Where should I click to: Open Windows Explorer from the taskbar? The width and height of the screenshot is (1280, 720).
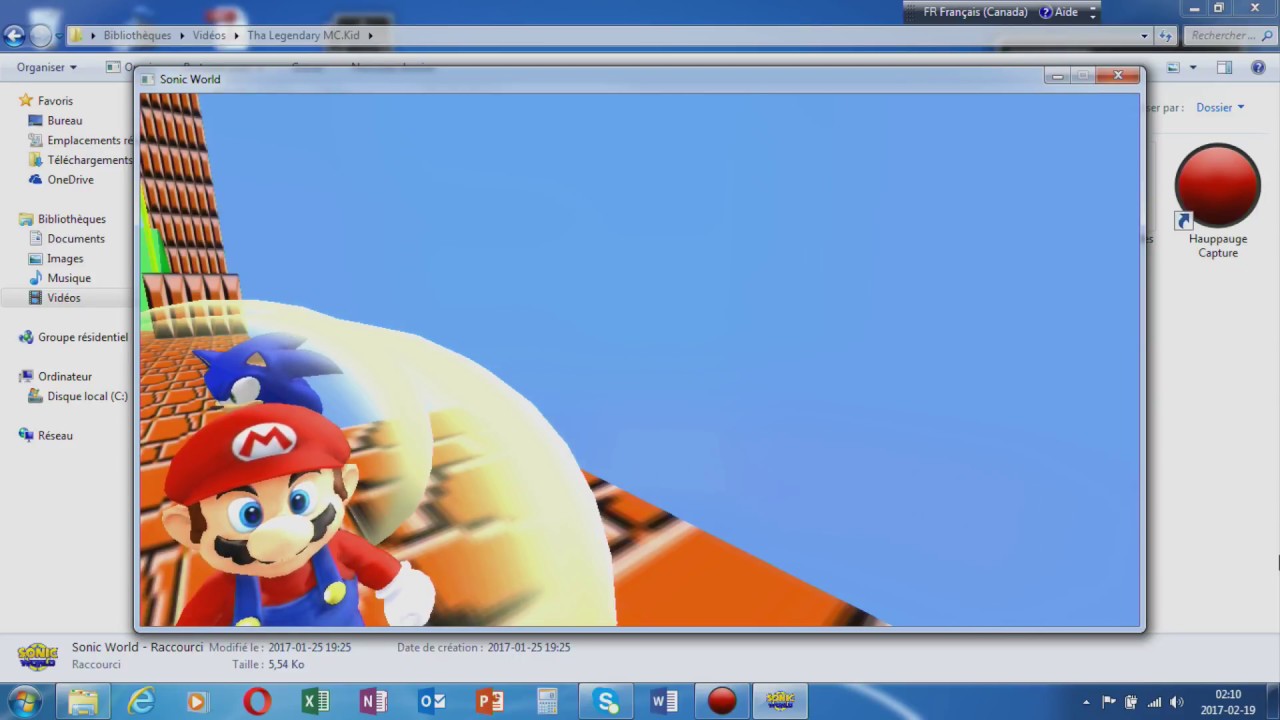tap(83, 701)
